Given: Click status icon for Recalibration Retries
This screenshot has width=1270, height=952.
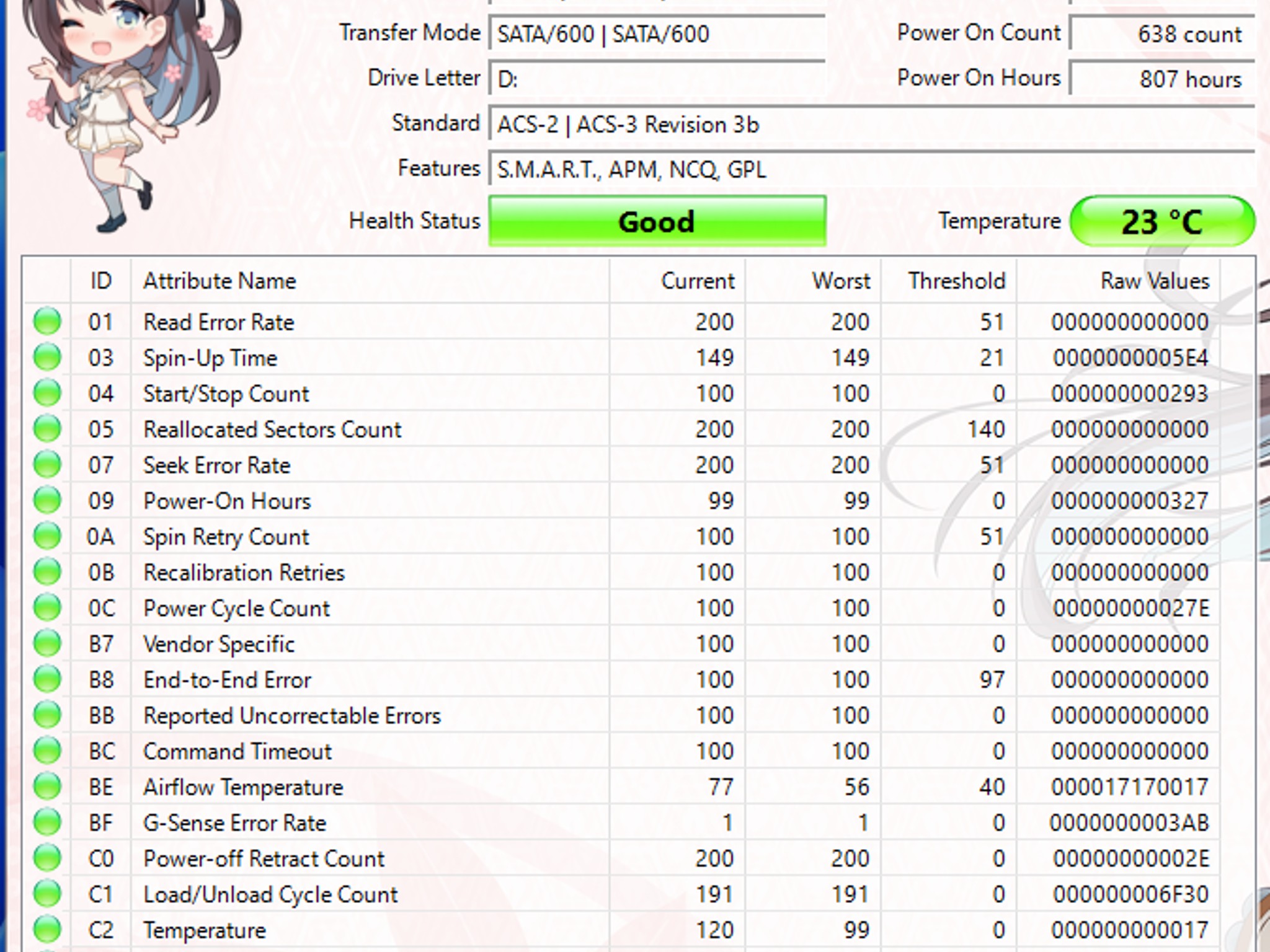Looking at the screenshot, I should 47,572.
